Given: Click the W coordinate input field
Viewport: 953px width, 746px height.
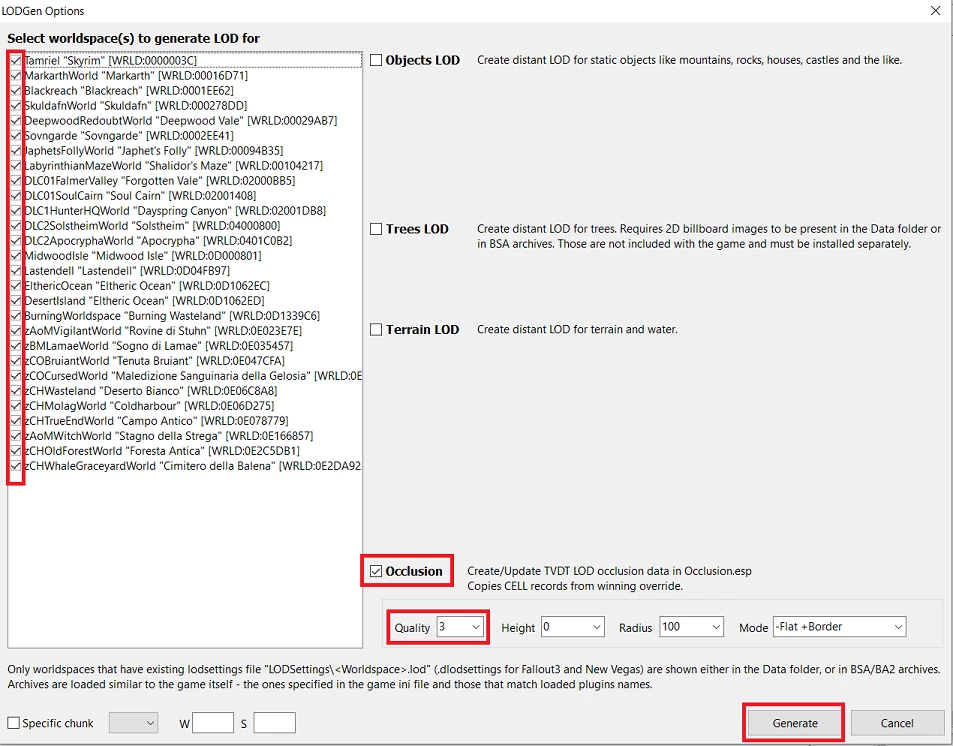Looking at the screenshot, I should (213, 723).
